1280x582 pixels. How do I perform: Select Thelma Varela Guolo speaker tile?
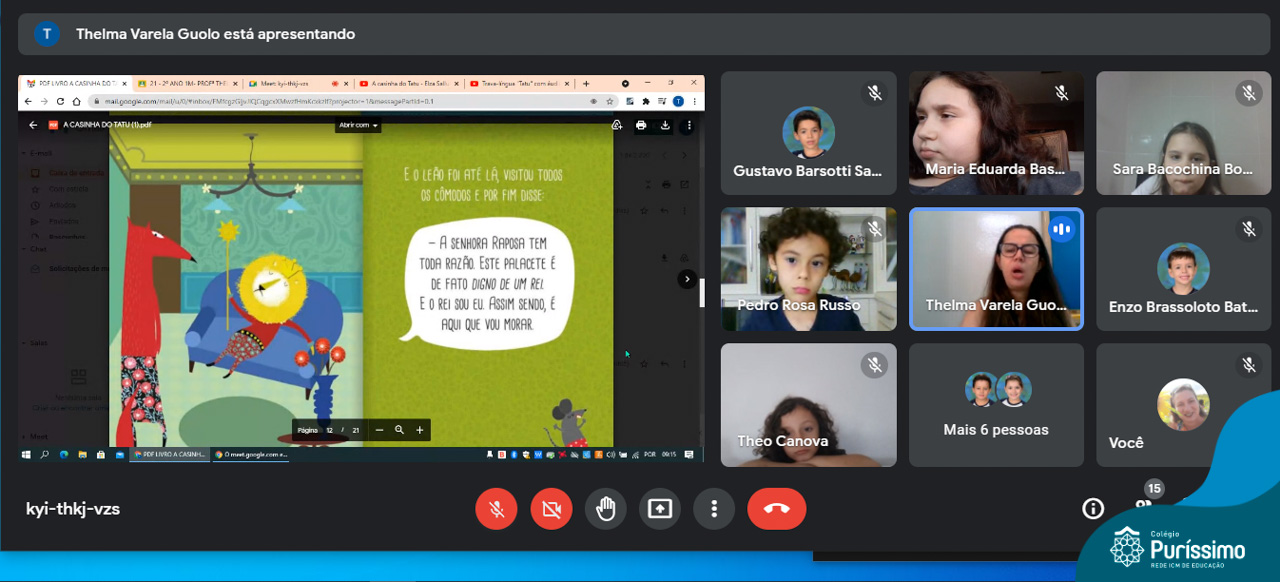[x=996, y=269]
